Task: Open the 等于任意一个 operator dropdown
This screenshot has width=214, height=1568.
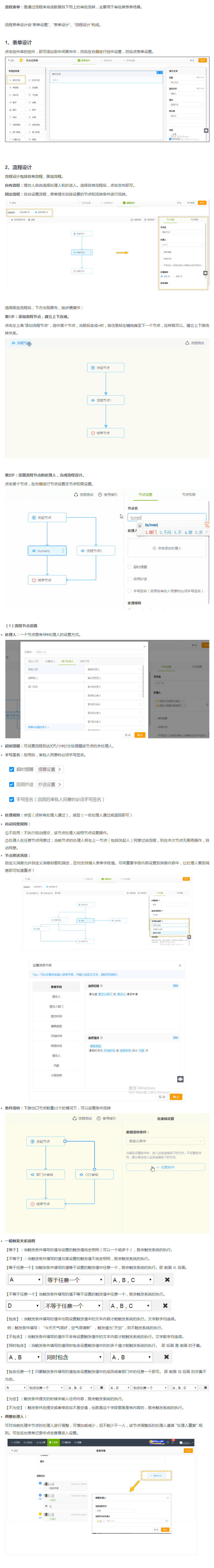Action: 74,1279
